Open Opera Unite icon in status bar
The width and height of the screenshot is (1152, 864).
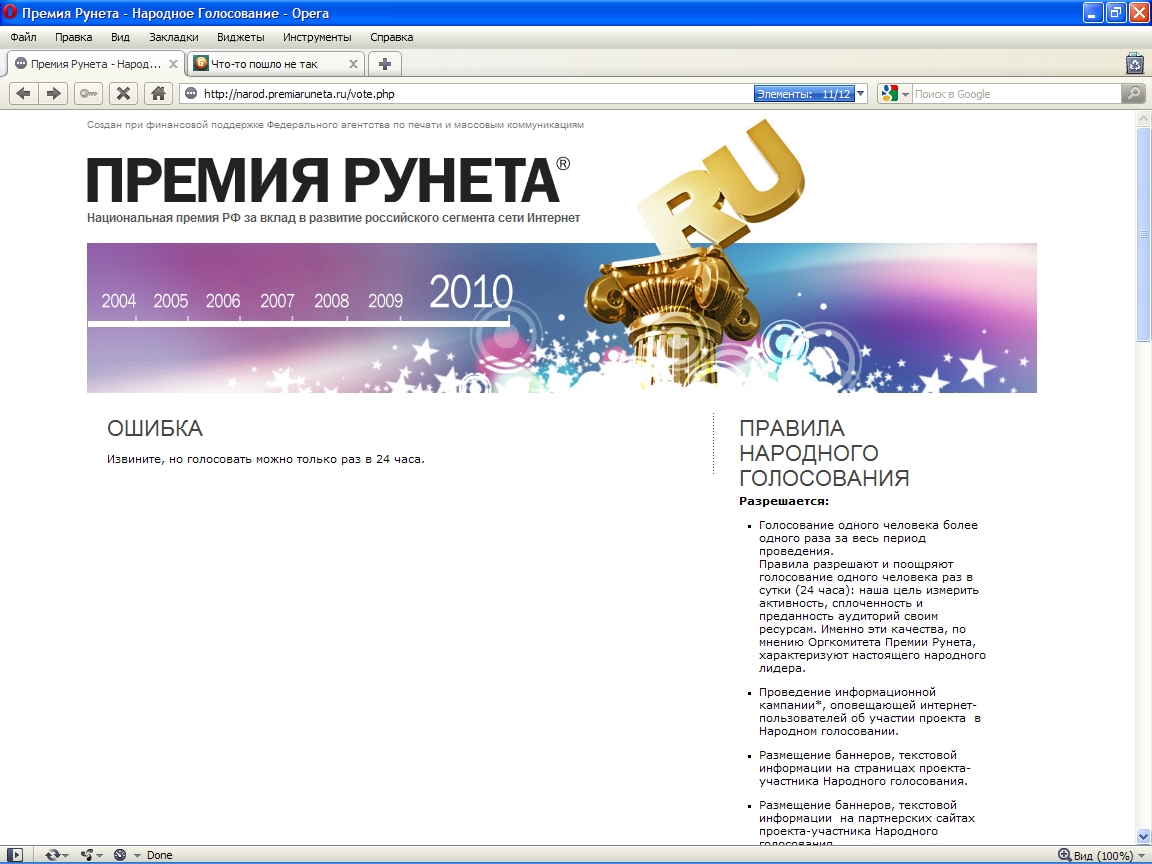87,854
